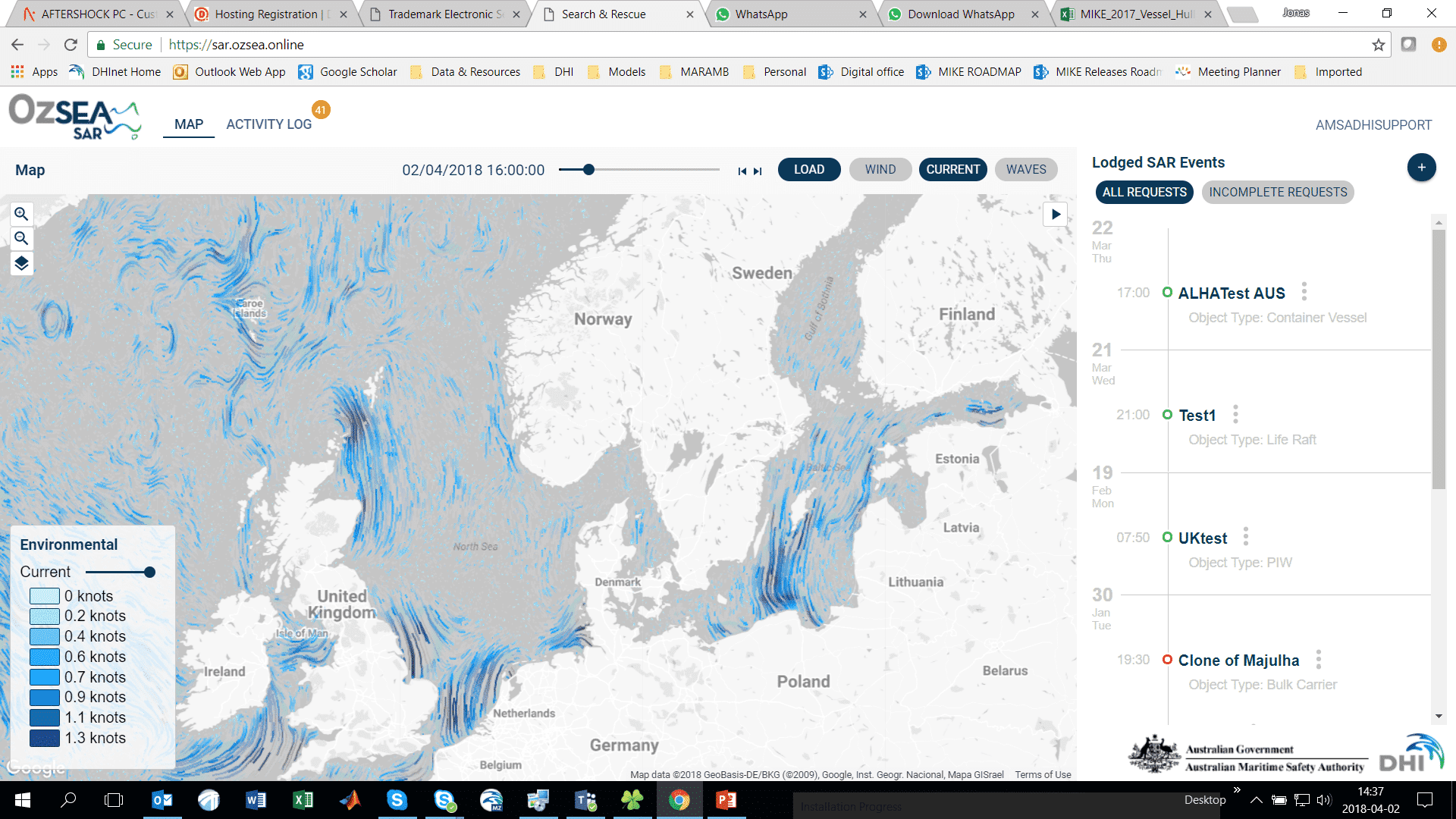
Task: Adjust the Current opacity slider
Action: click(x=149, y=573)
